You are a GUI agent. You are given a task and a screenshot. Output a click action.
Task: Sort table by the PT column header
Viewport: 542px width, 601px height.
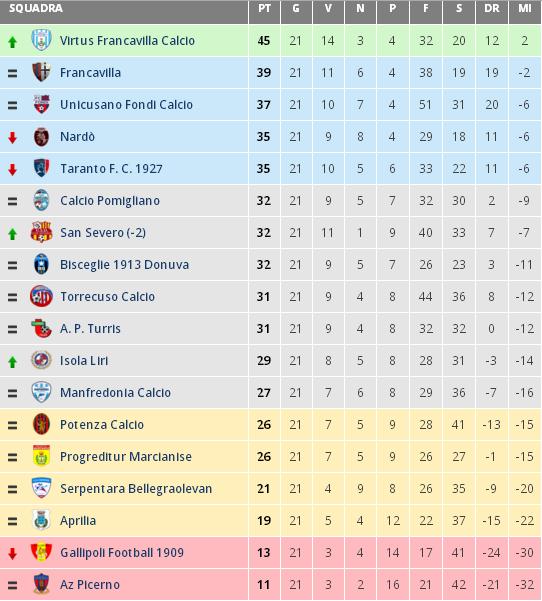pos(264,9)
